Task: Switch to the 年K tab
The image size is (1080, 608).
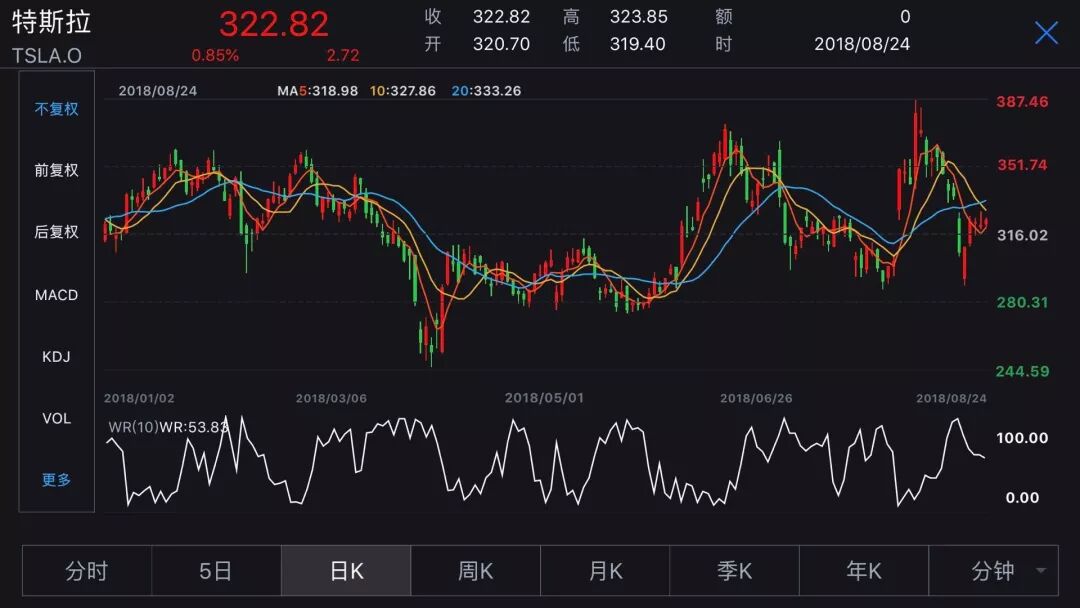Action: [x=864, y=571]
